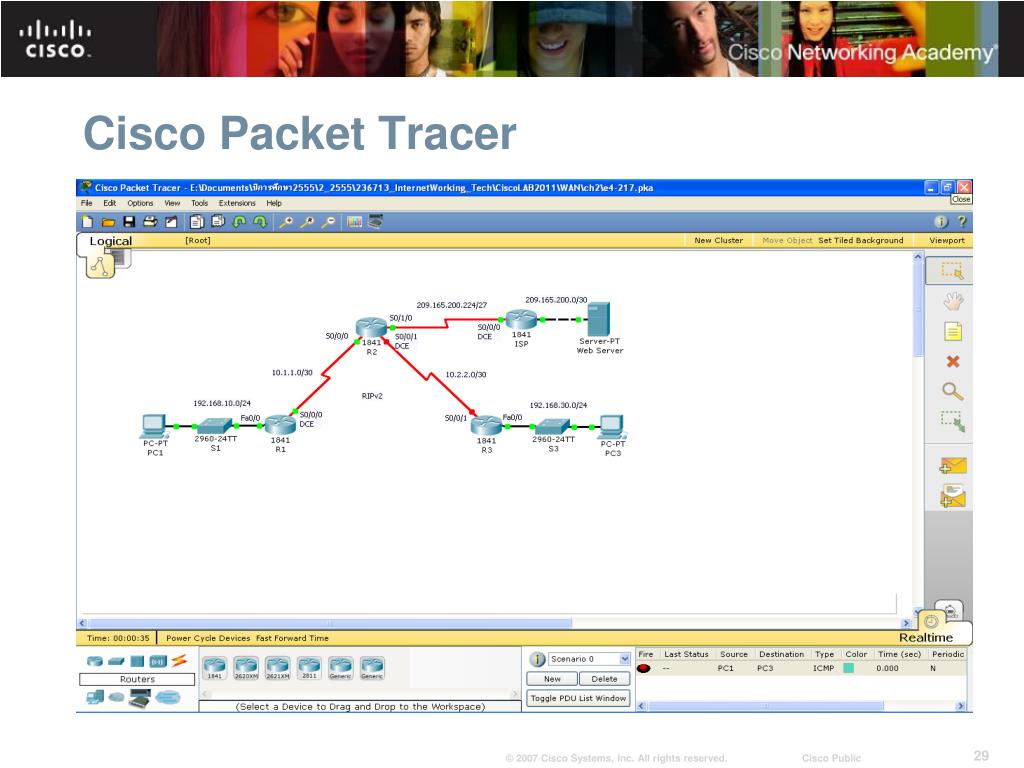Open the Tools menu
Screen dimensions: 1024x768
[x=200, y=203]
